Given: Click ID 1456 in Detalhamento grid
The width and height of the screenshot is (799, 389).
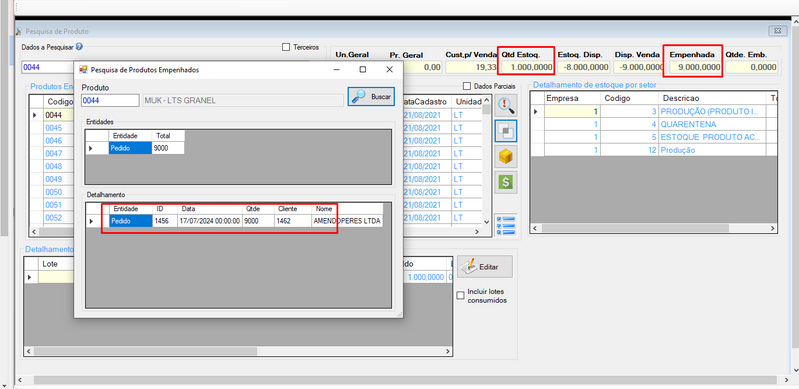Looking at the screenshot, I should coord(165,221).
